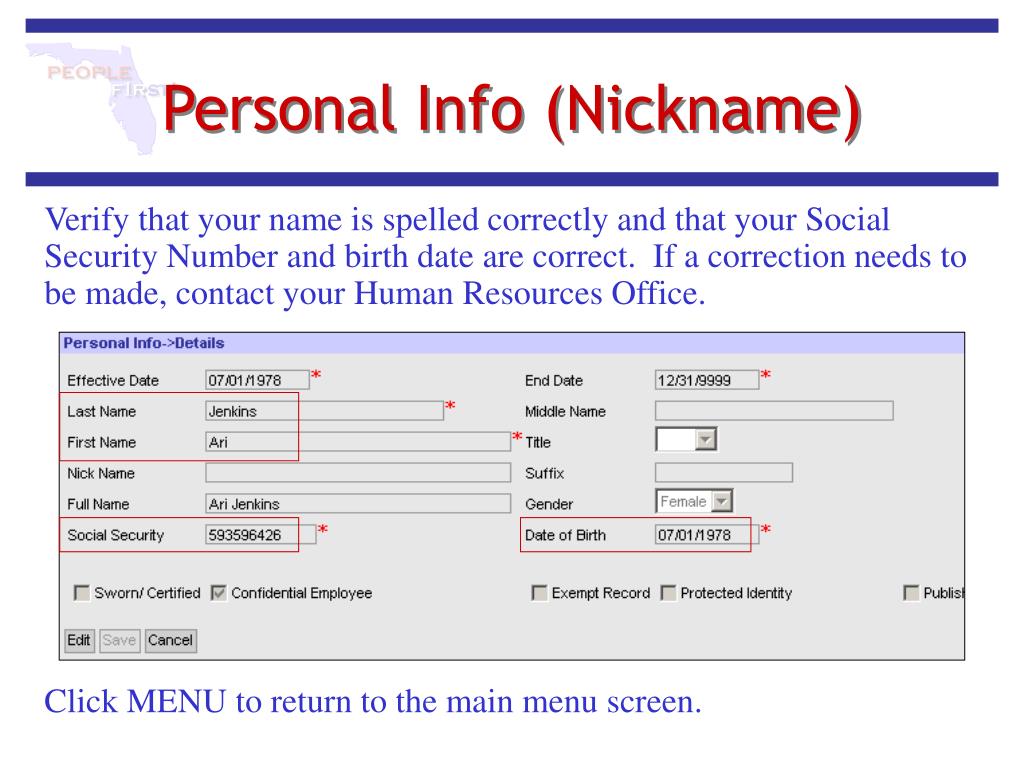The image size is (1024, 768).
Task: Click the Suffix label
Action: coord(545,473)
